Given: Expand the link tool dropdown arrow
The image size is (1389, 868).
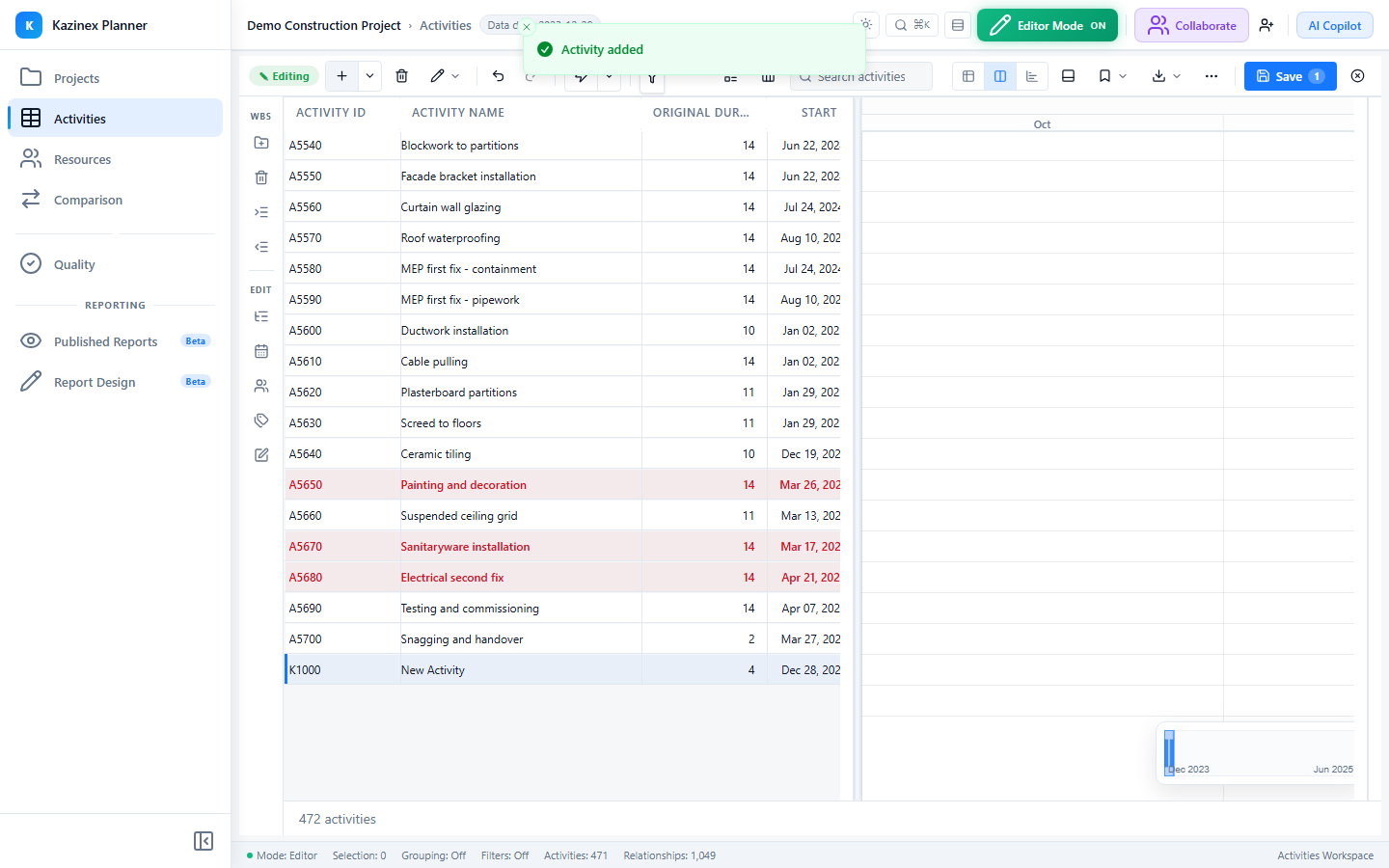Looking at the screenshot, I should [x=609, y=76].
